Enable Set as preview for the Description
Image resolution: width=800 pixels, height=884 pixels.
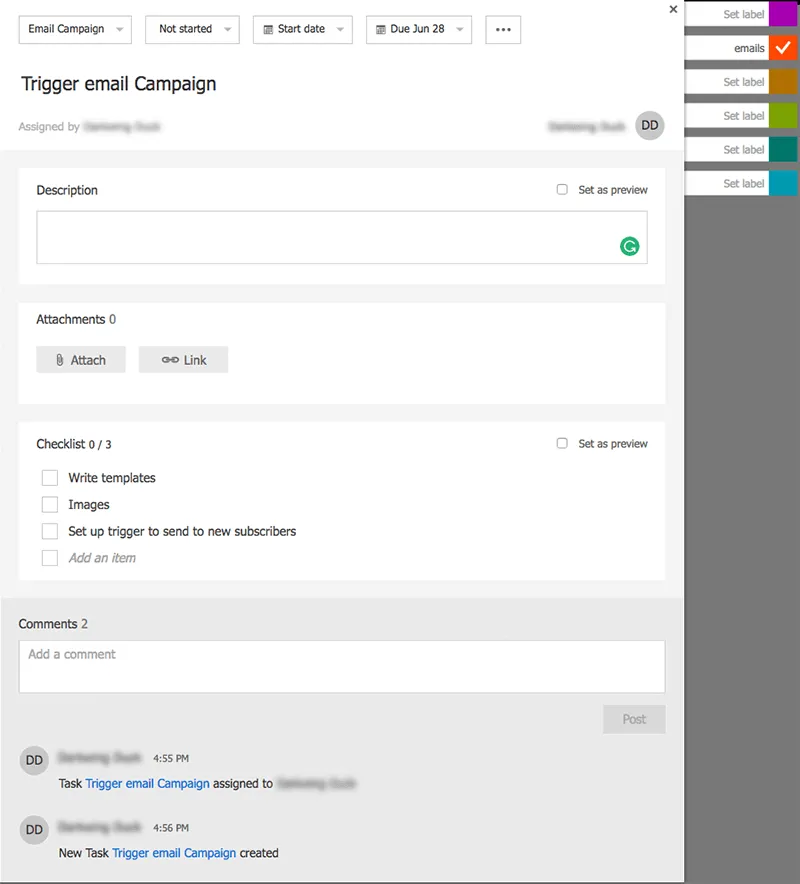[562, 189]
